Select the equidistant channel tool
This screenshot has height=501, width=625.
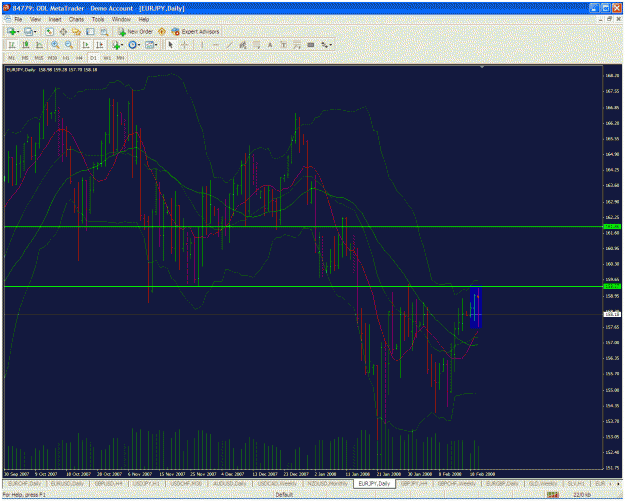(243, 45)
